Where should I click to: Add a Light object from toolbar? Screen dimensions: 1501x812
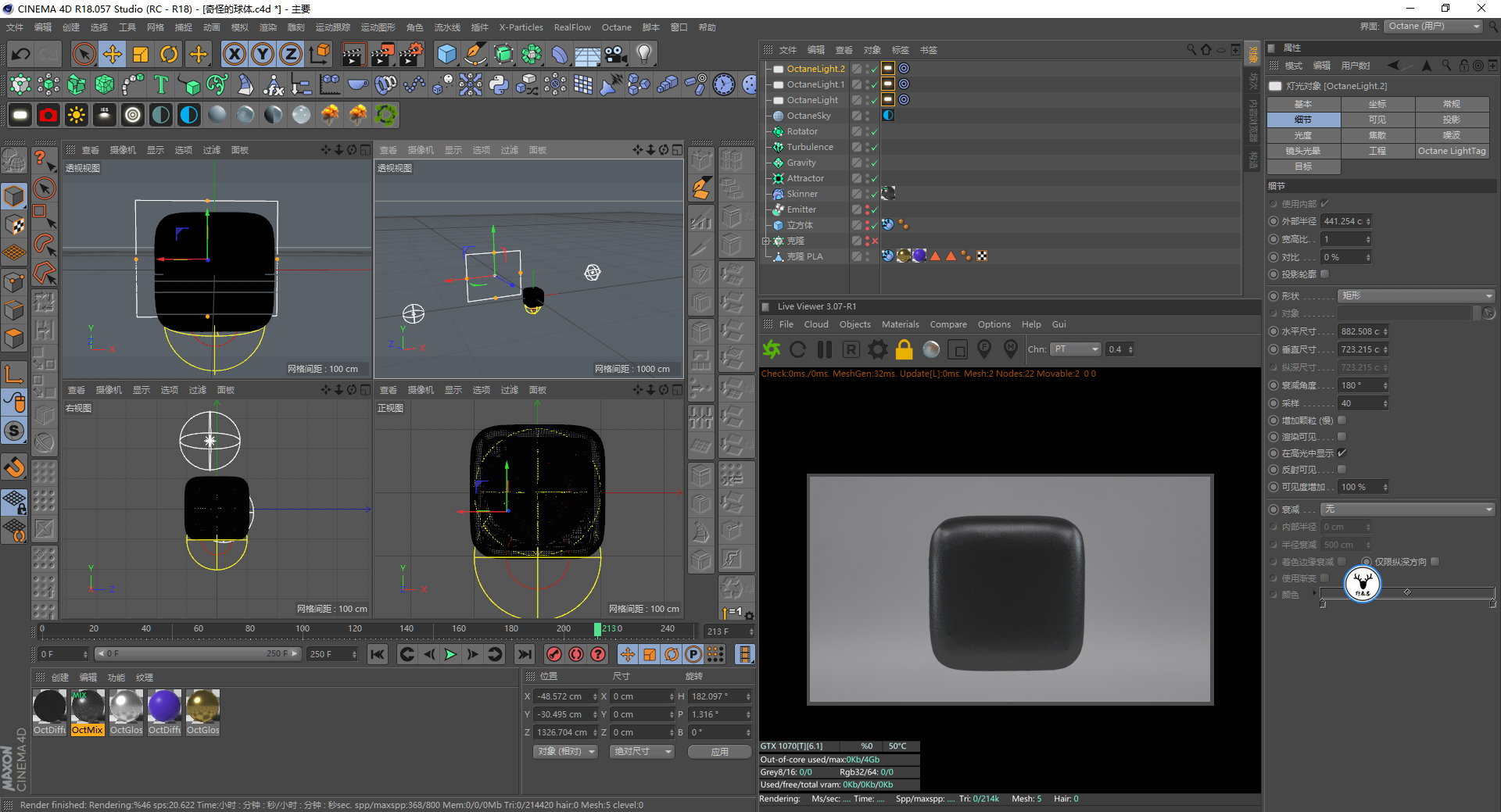pos(644,54)
